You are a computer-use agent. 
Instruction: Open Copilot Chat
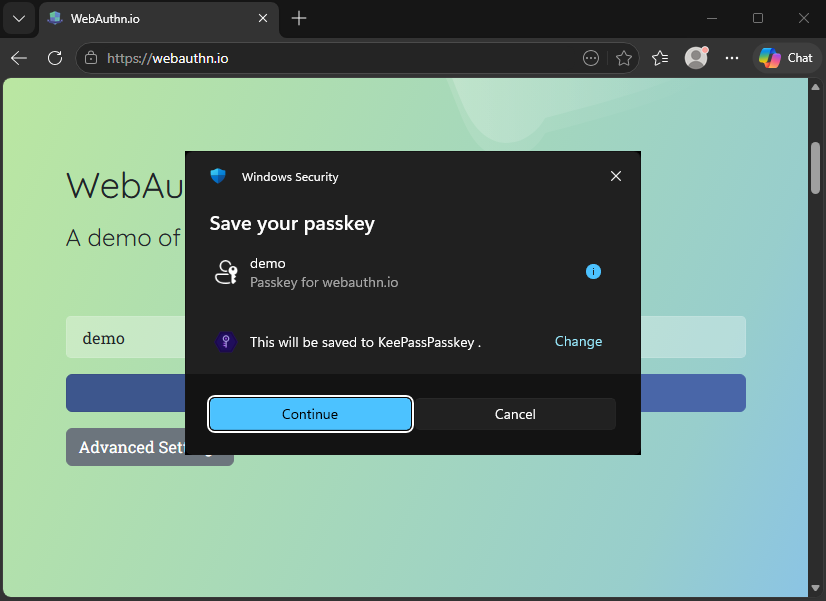coord(786,58)
